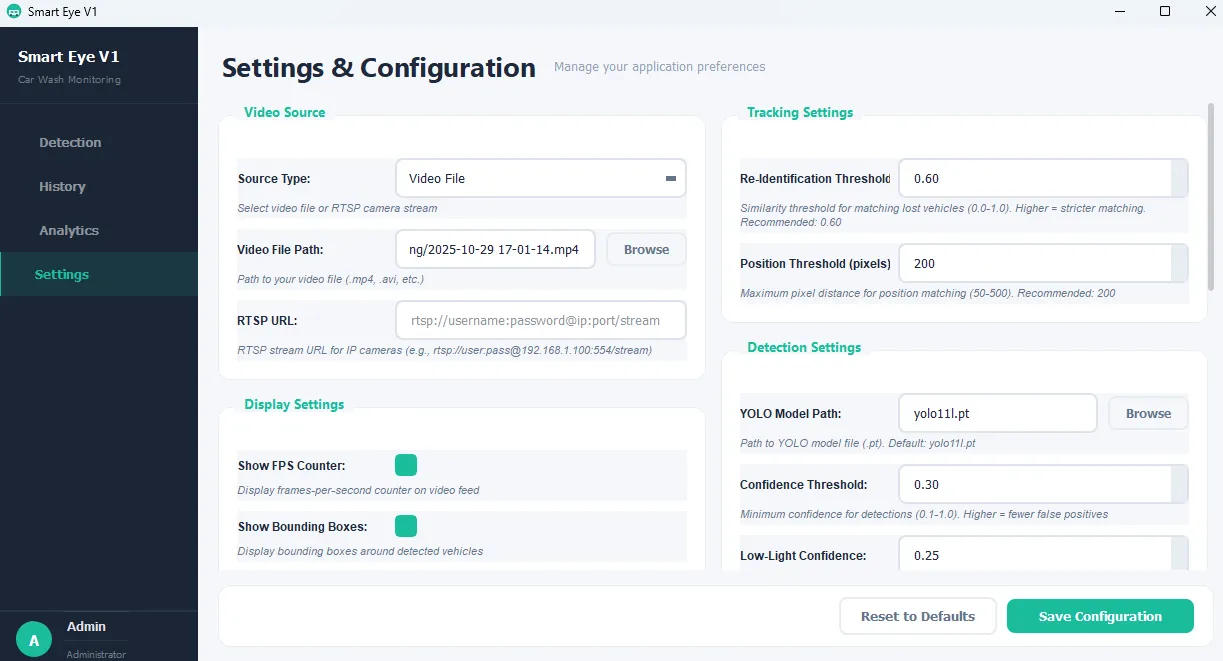Click the RTSP stream URL example hint text

coord(445,351)
